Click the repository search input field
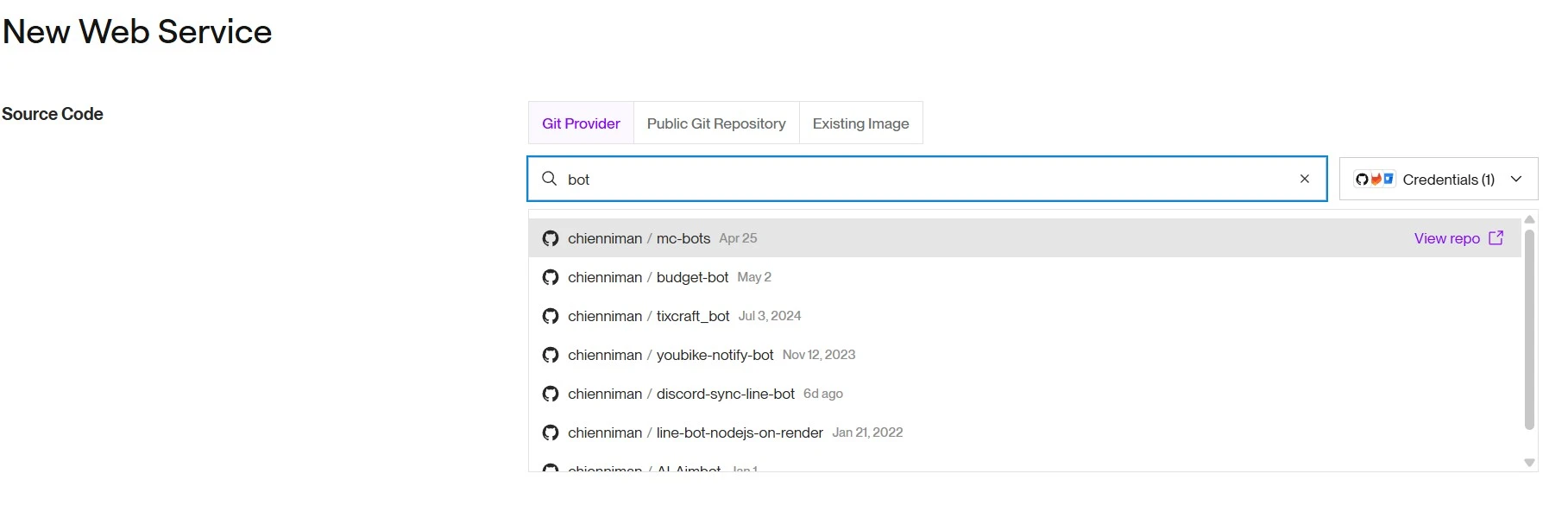Screen dimensions: 1568x524 [x=923, y=180]
